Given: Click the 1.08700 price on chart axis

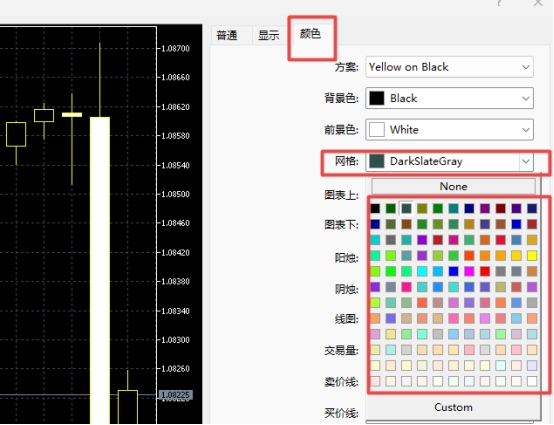Looking at the screenshot, I should (x=176, y=48).
